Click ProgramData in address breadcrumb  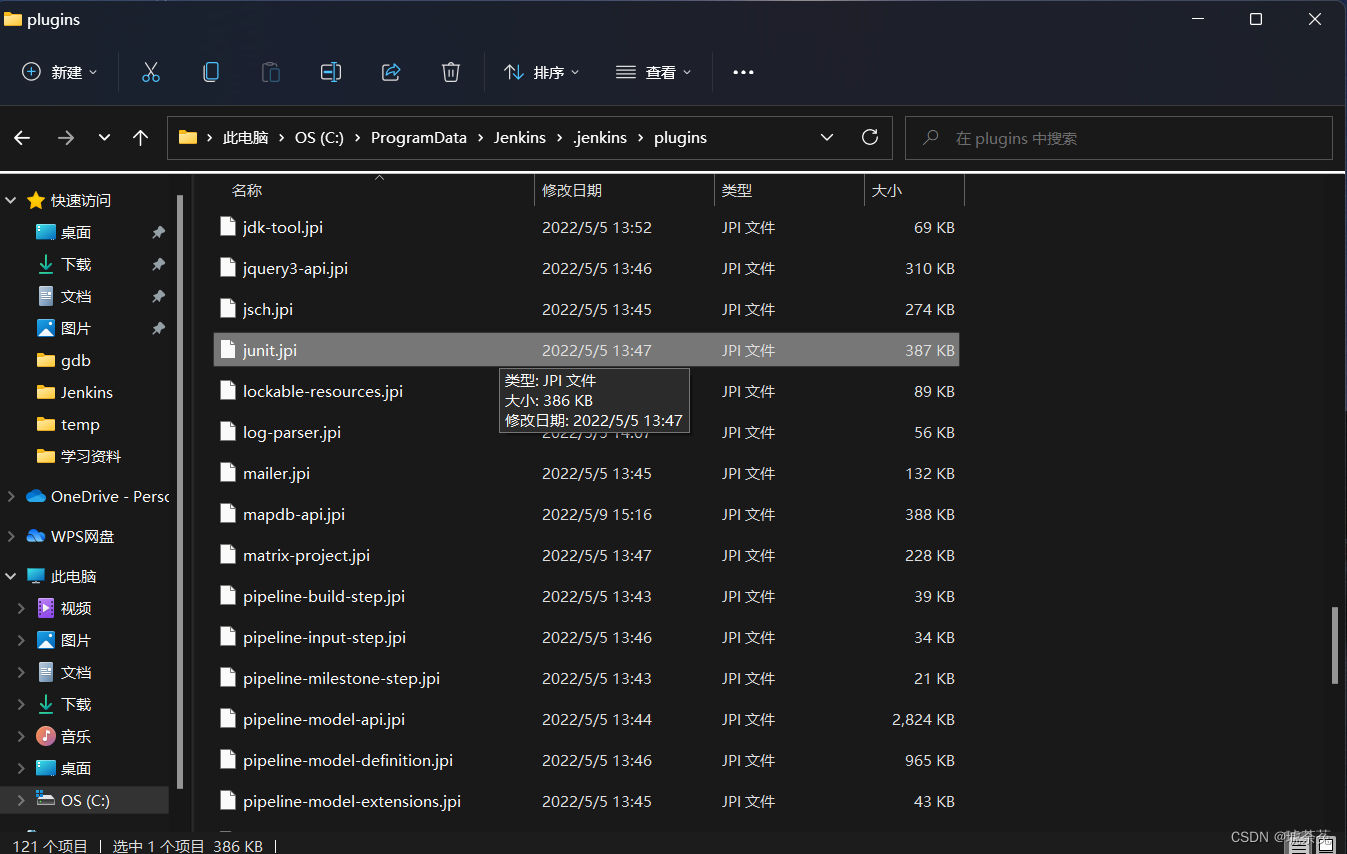[419, 138]
